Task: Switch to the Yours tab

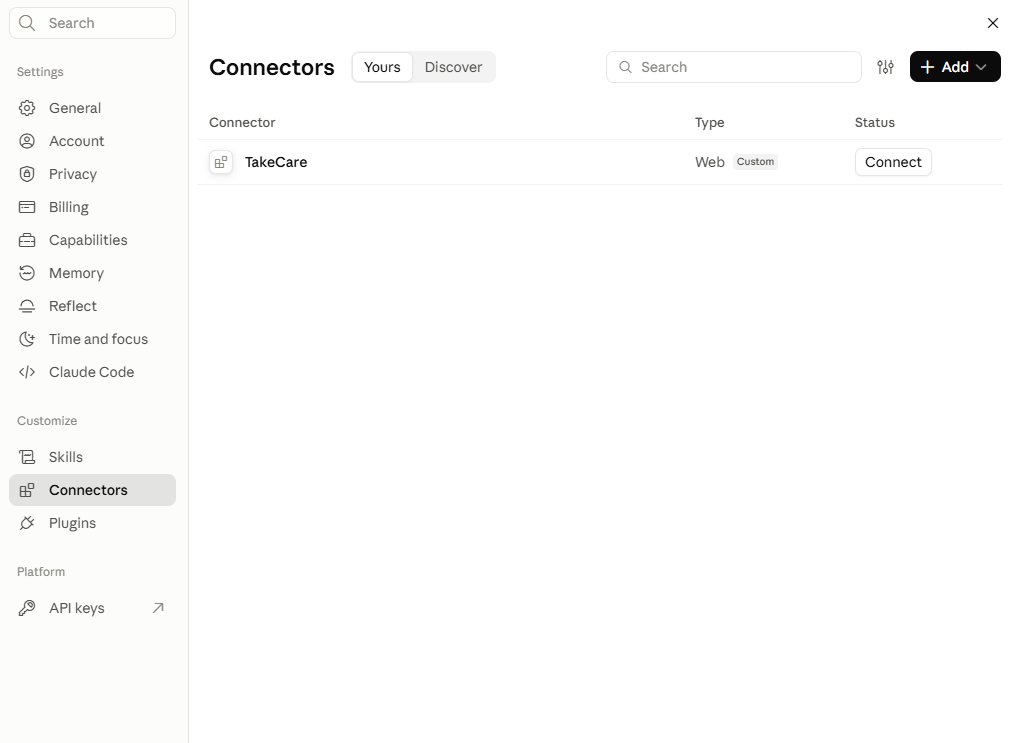Action: [382, 67]
